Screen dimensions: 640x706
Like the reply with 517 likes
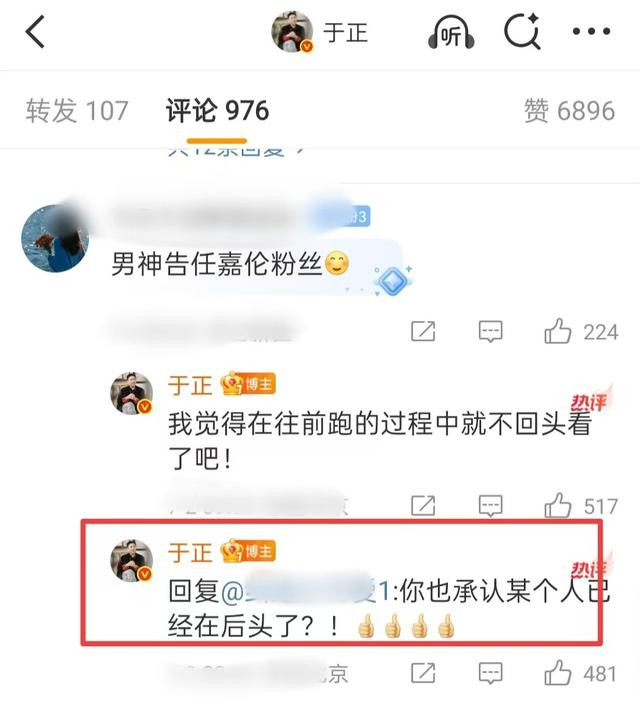(x=558, y=505)
